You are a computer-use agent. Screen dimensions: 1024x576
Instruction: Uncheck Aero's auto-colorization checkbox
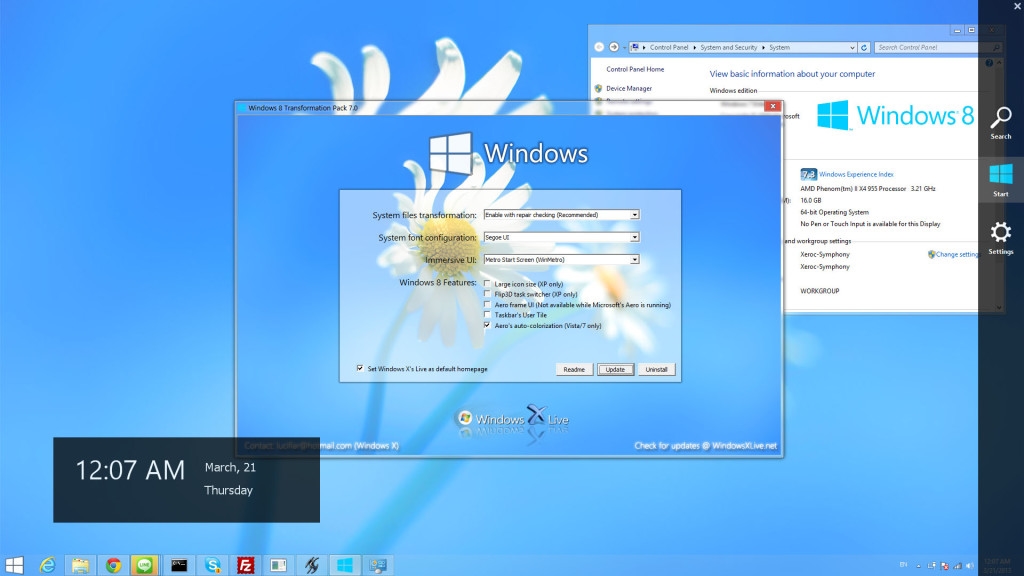[487, 325]
